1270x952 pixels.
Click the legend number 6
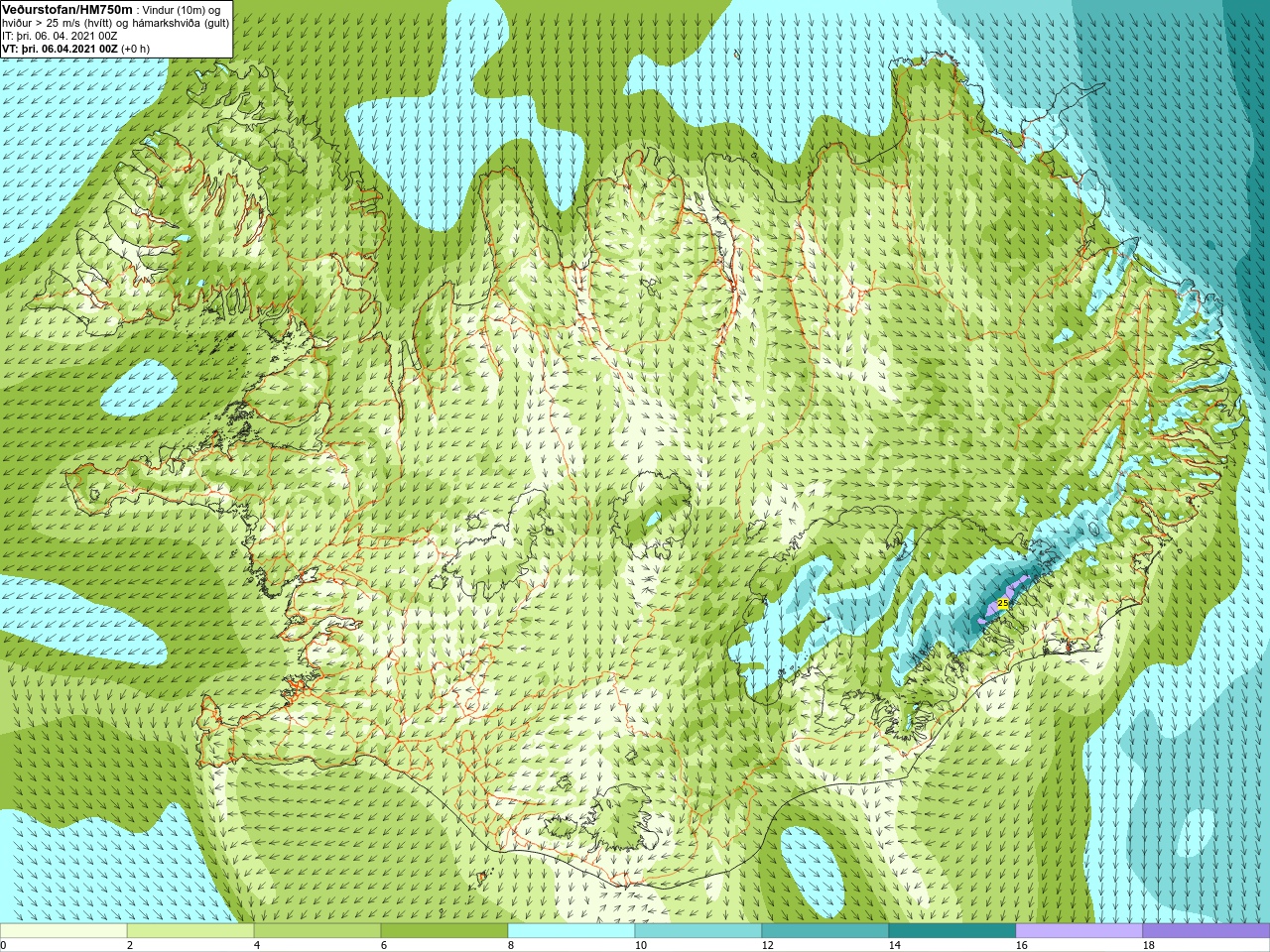click(x=384, y=945)
